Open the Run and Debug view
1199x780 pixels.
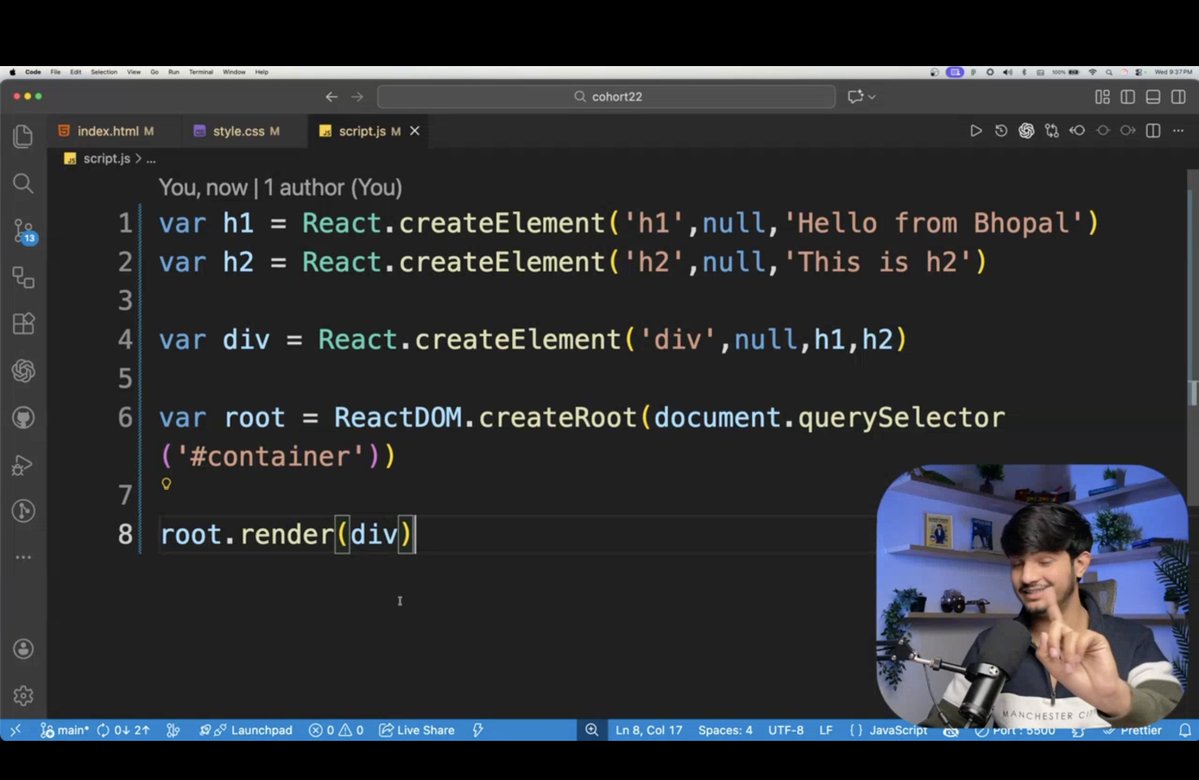(x=23, y=465)
